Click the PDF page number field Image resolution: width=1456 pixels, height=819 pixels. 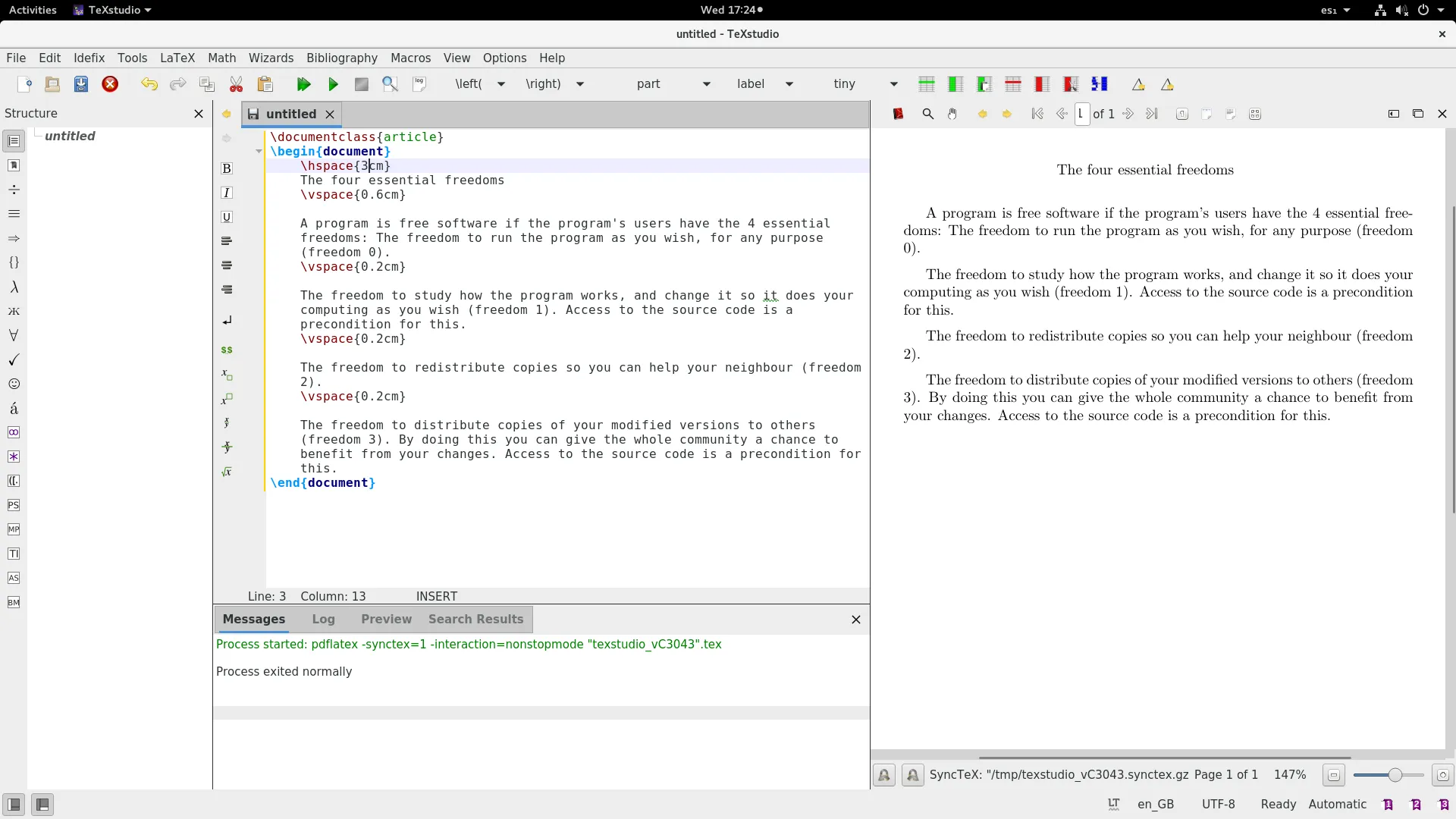tap(1082, 114)
